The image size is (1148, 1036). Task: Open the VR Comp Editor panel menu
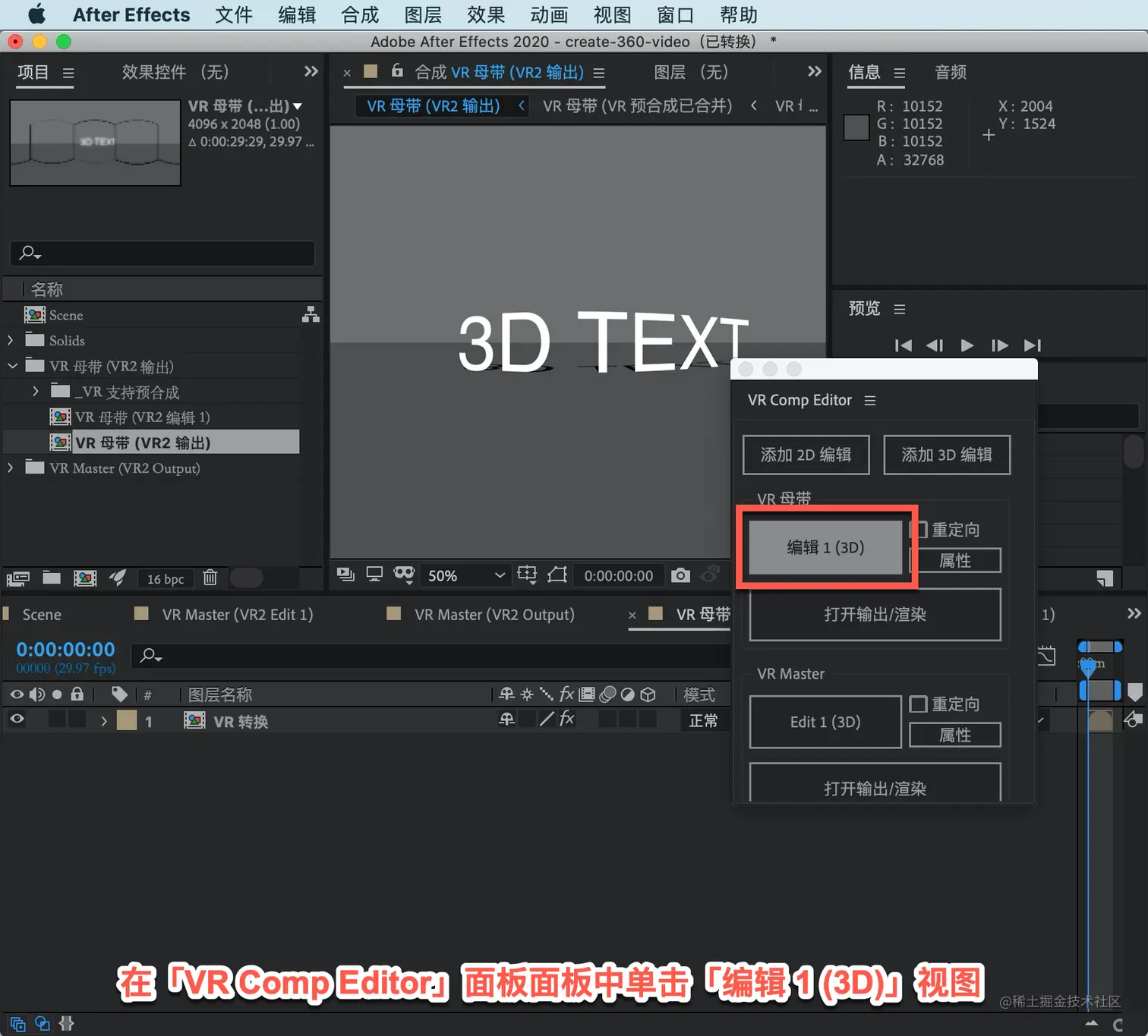[870, 400]
